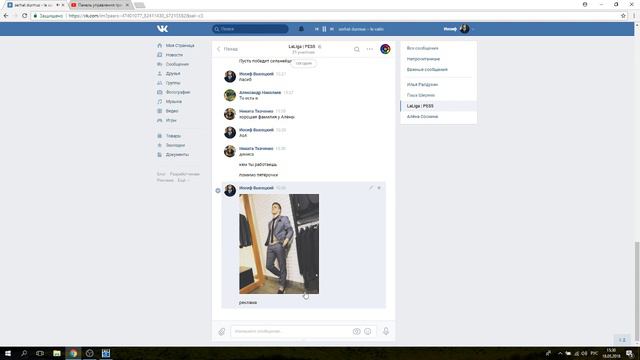
Task: Click the search field in VK header
Action: 250,29
